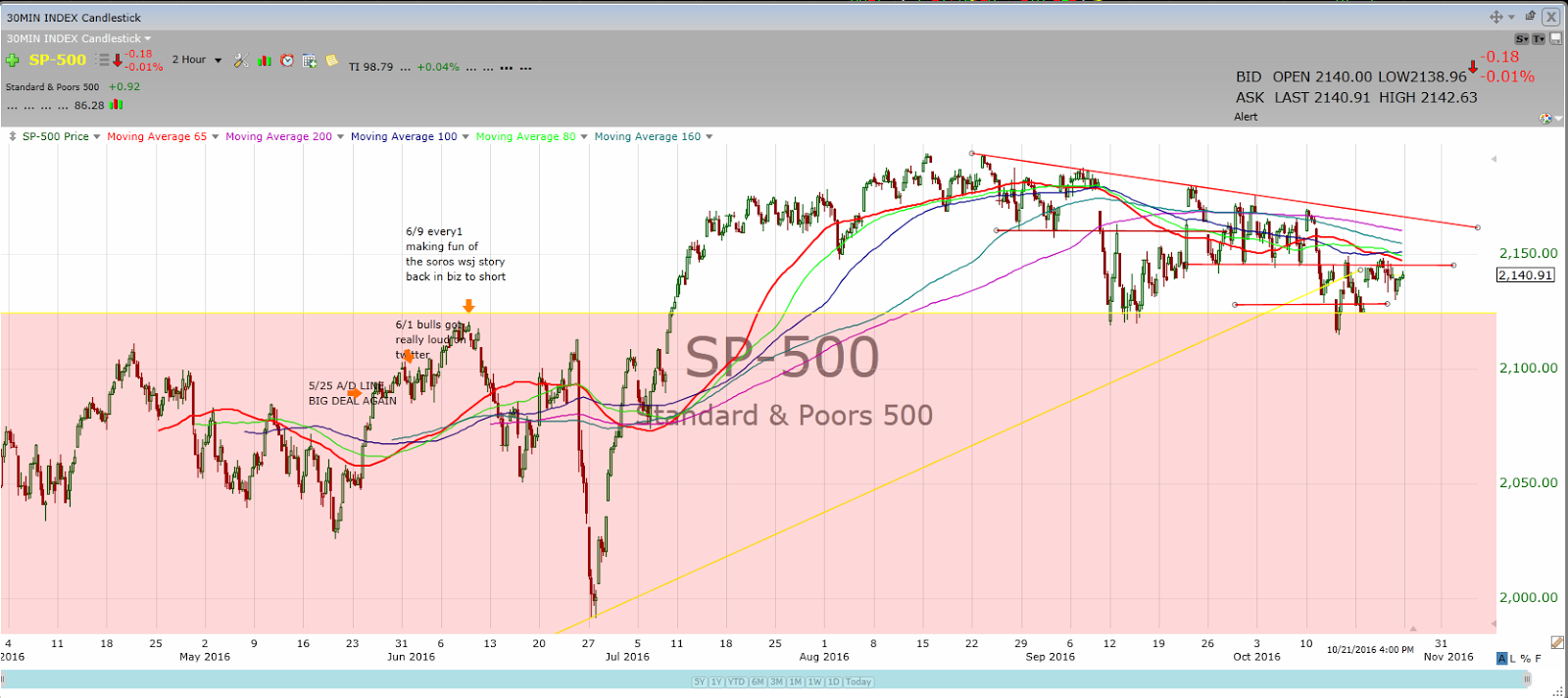The width and height of the screenshot is (1568, 698).
Task: Expand the 30MIN INDEX Candlestick dropdown
Action: [148, 39]
